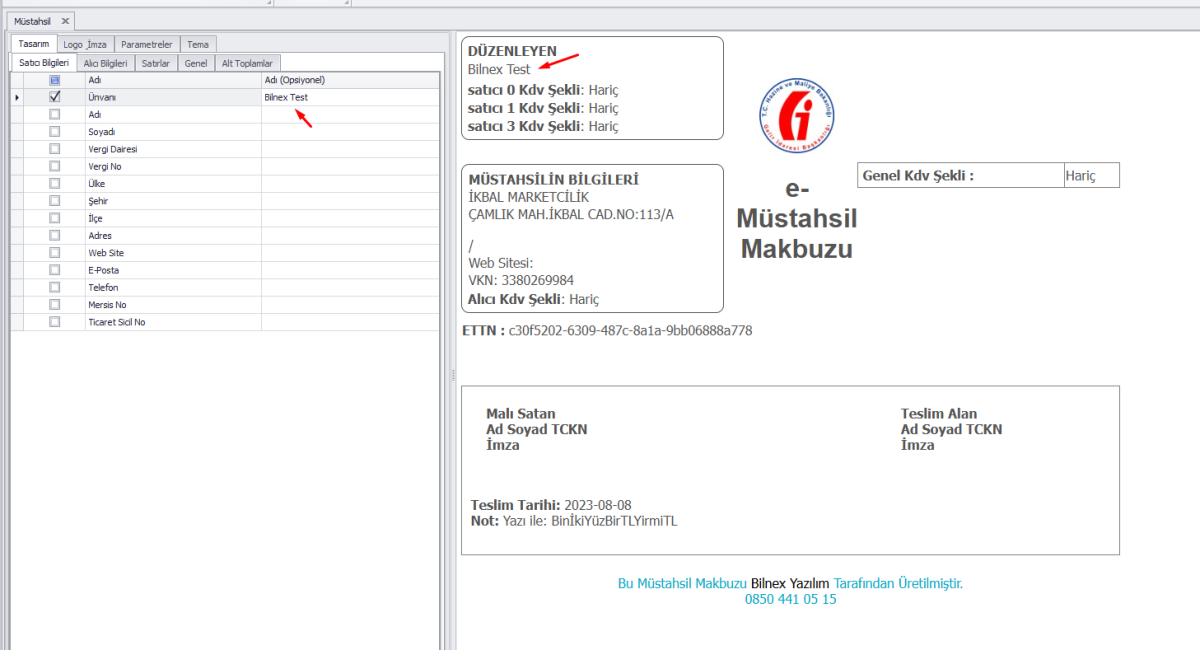Screen dimensions: 1200x650
Task: Uncheck the Ünvanı field checkbox
Action: tap(55, 97)
